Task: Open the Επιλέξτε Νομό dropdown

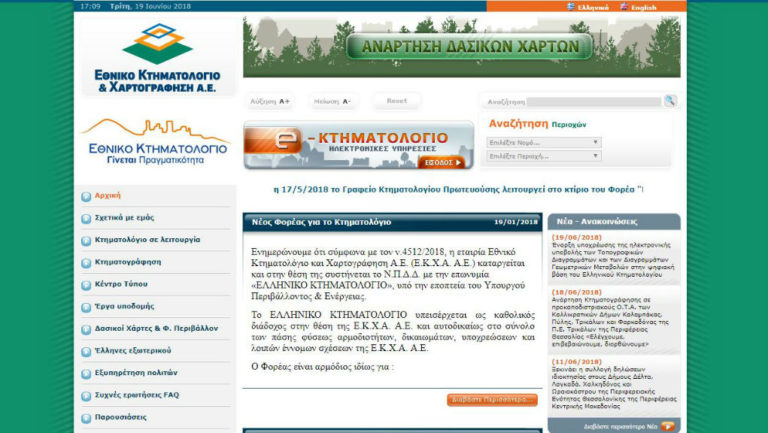Action: [x=544, y=143]
